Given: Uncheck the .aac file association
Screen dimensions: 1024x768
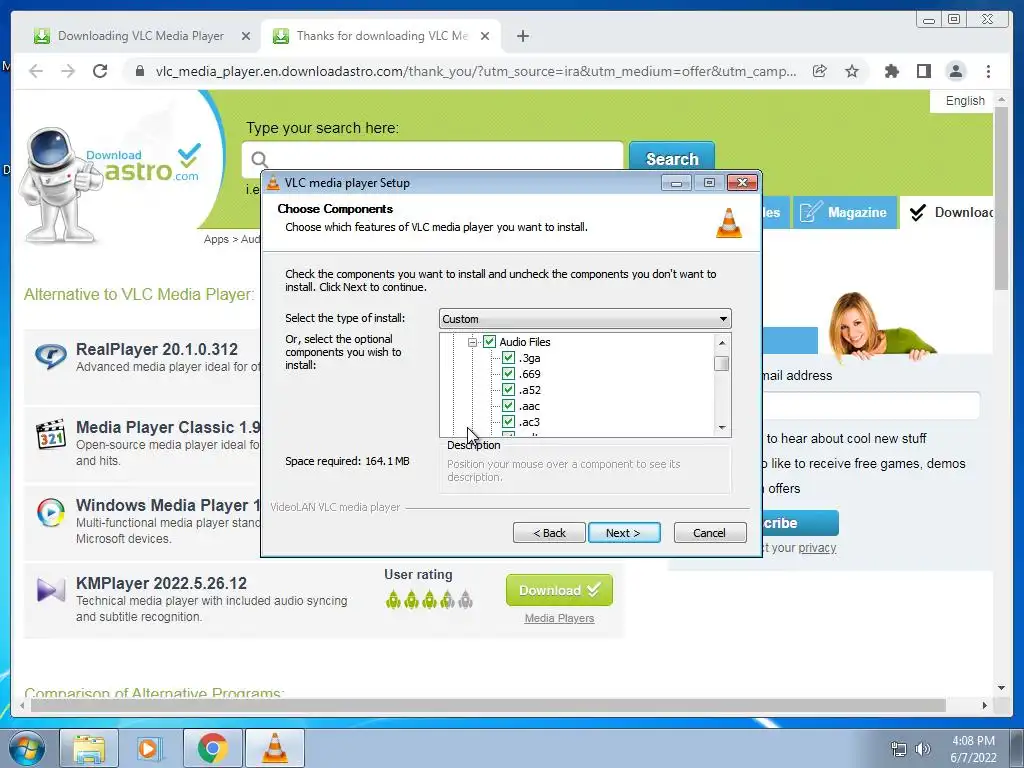Looking at the screenshot, I should [x=508, y=406].
